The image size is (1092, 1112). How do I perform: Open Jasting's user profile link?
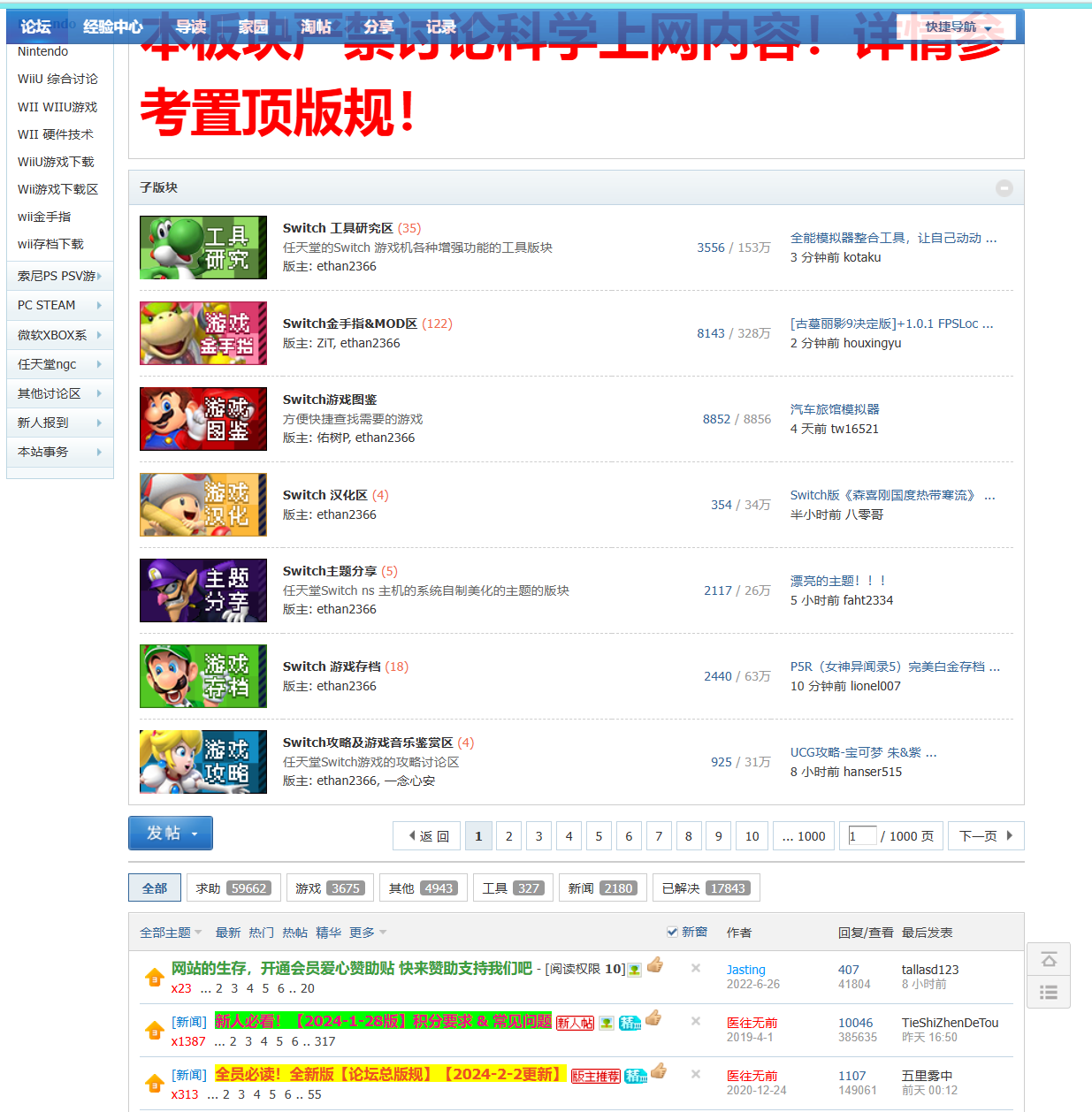pyautogui.click(x=745, y=969)
